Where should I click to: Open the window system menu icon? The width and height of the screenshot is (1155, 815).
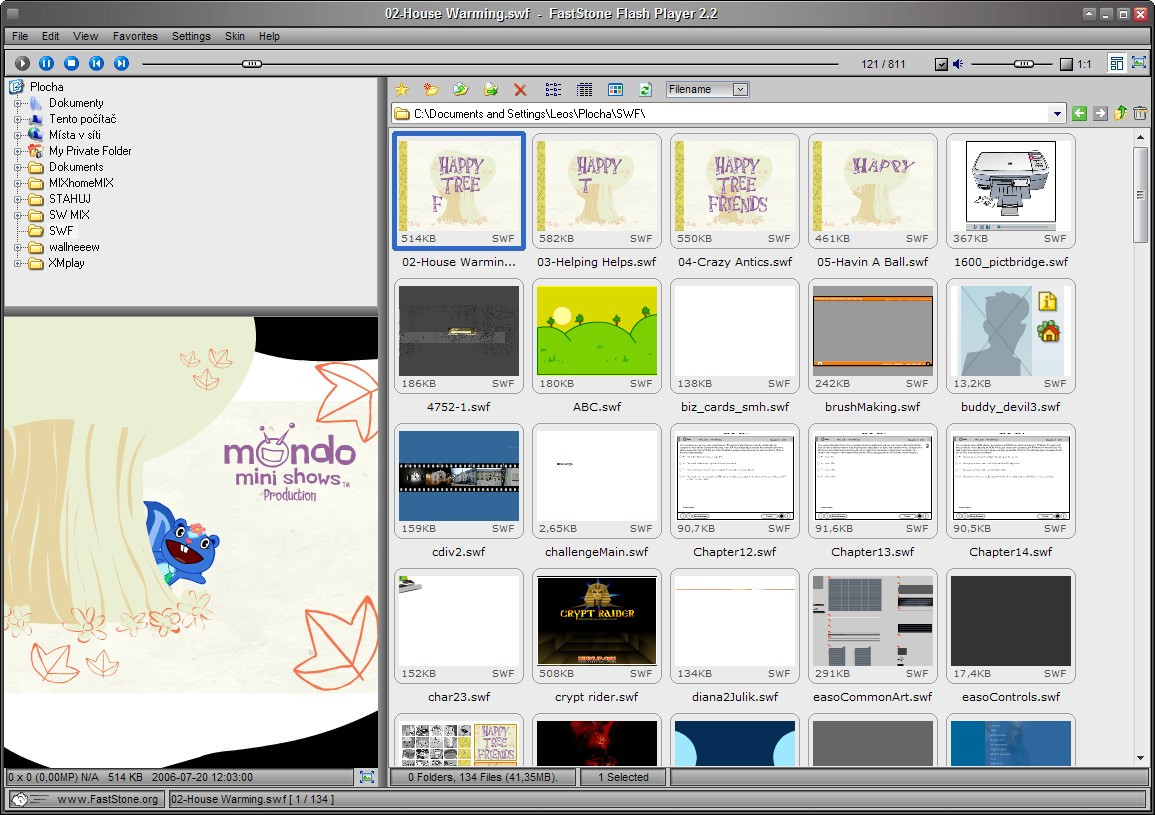coord(12,14)
